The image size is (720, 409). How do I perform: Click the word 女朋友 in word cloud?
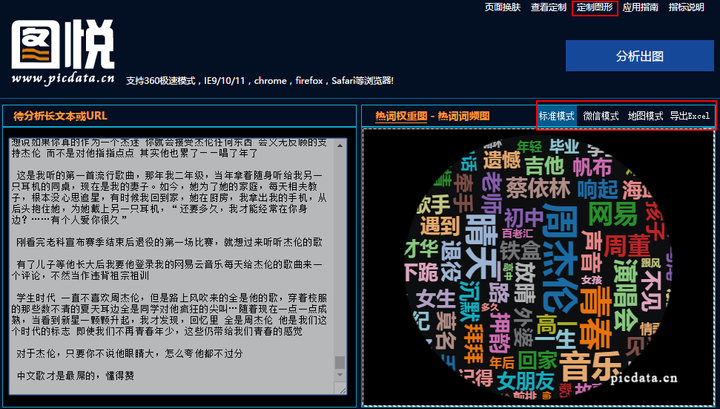[526, 381]
